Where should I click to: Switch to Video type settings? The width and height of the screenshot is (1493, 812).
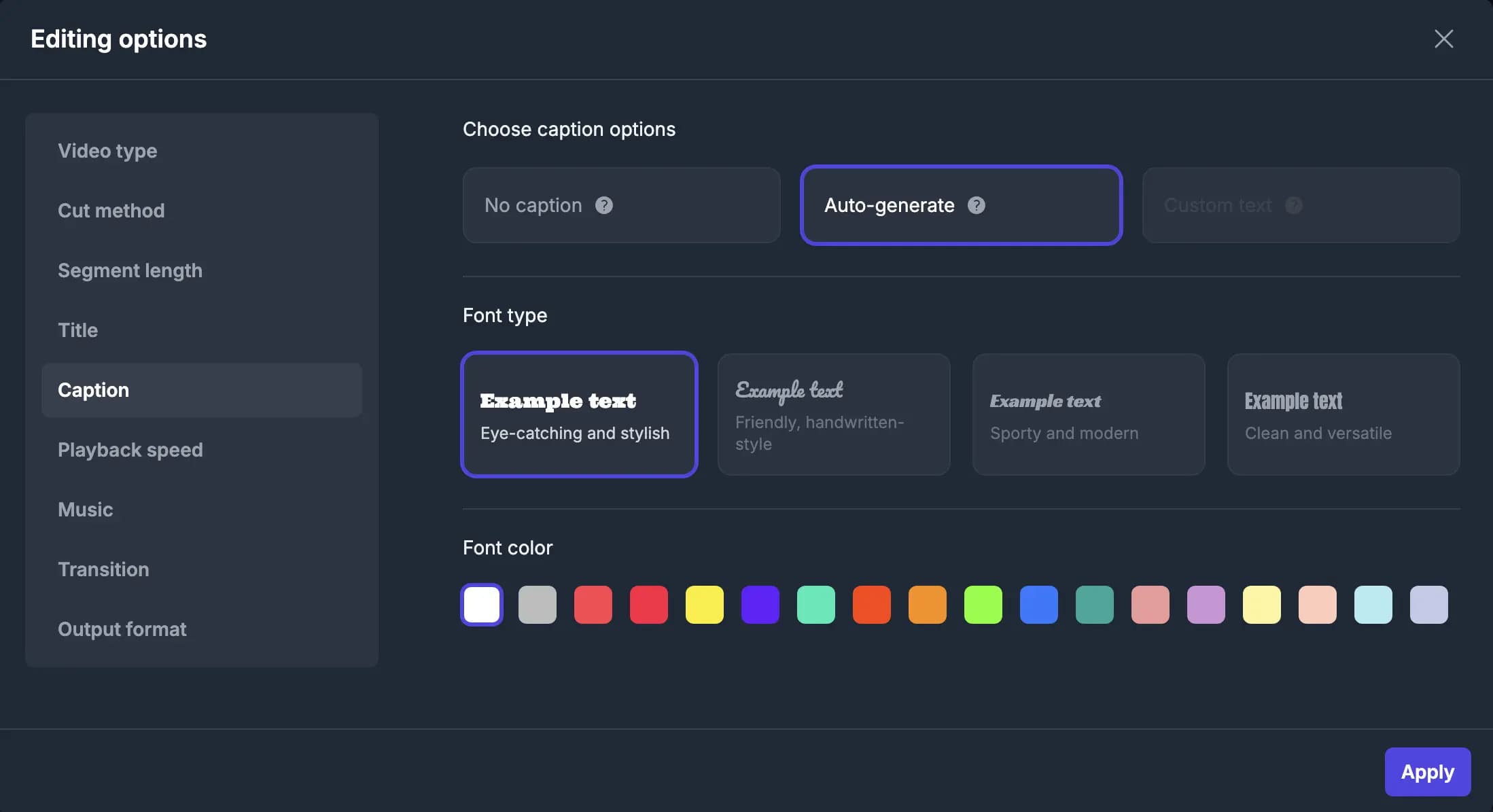pos(107,151)
